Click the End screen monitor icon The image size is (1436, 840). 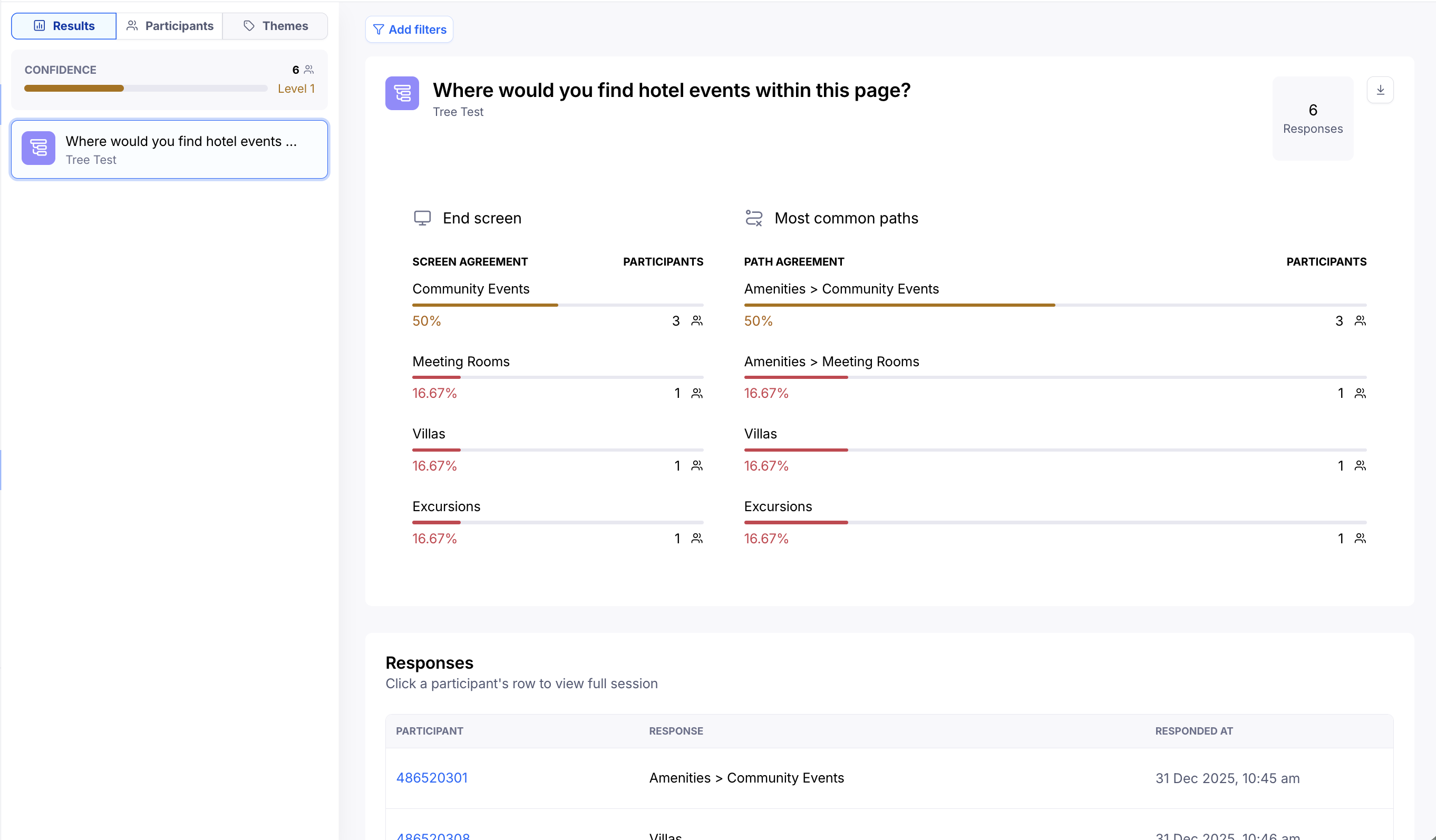(x=422, y=218)
